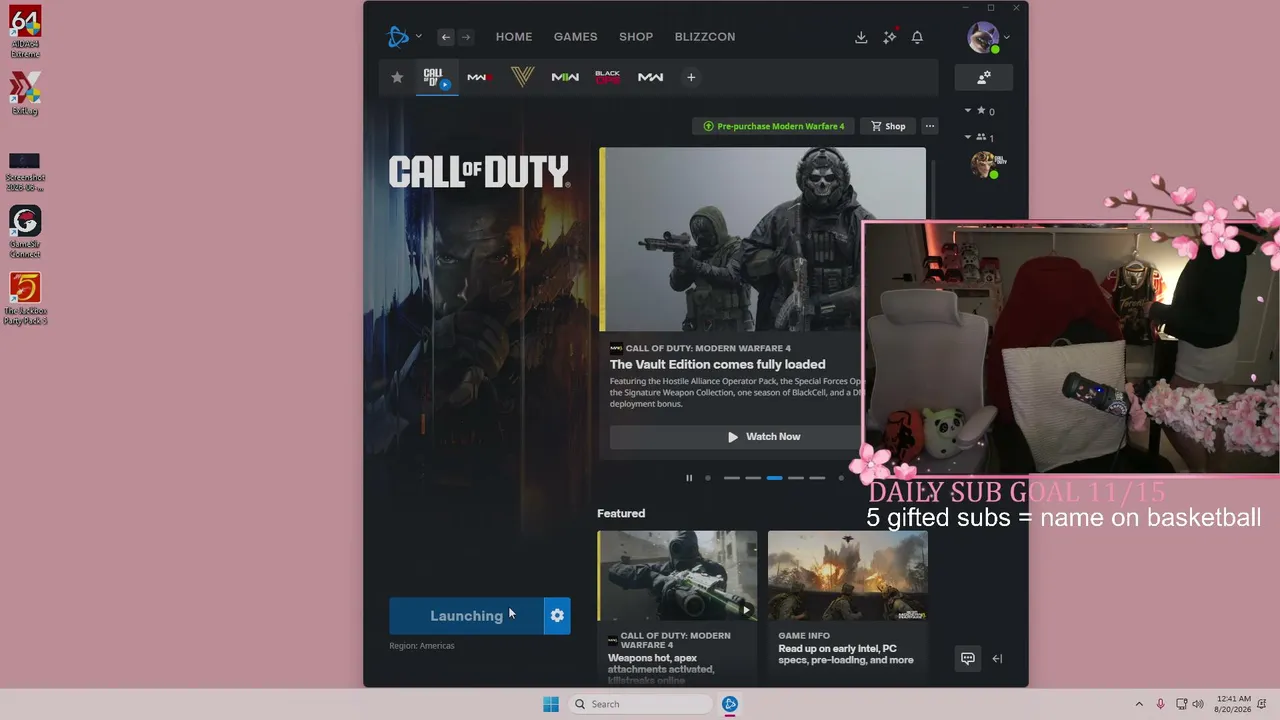1280x720 pixels.
Task: Expand the favorites group showing 0
Action: [x=980, y=111]
